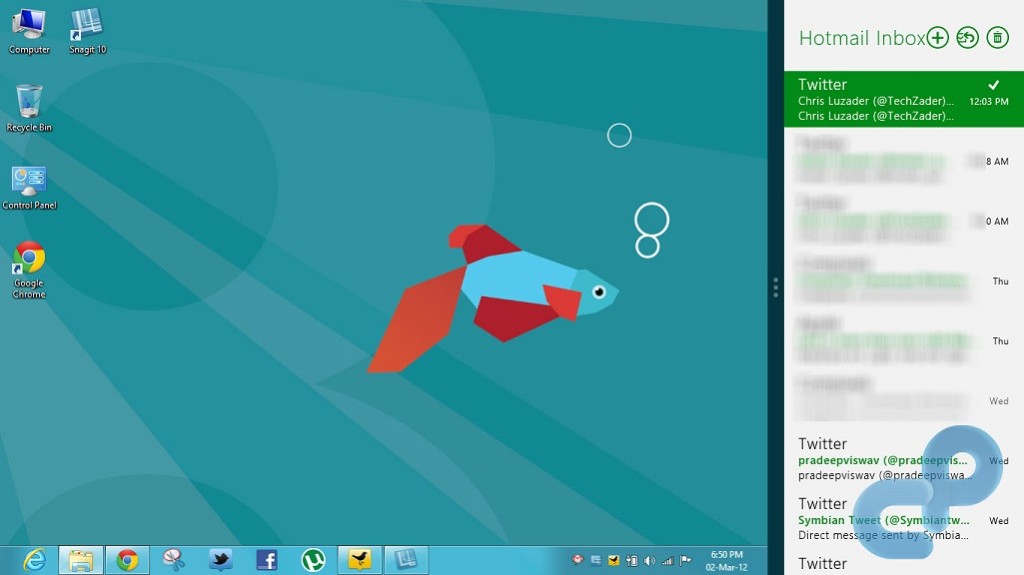The height and width of the screenshot is (575, 1024).
Task: Compose a new mail with the plus icon
Action: click(938, 38)
